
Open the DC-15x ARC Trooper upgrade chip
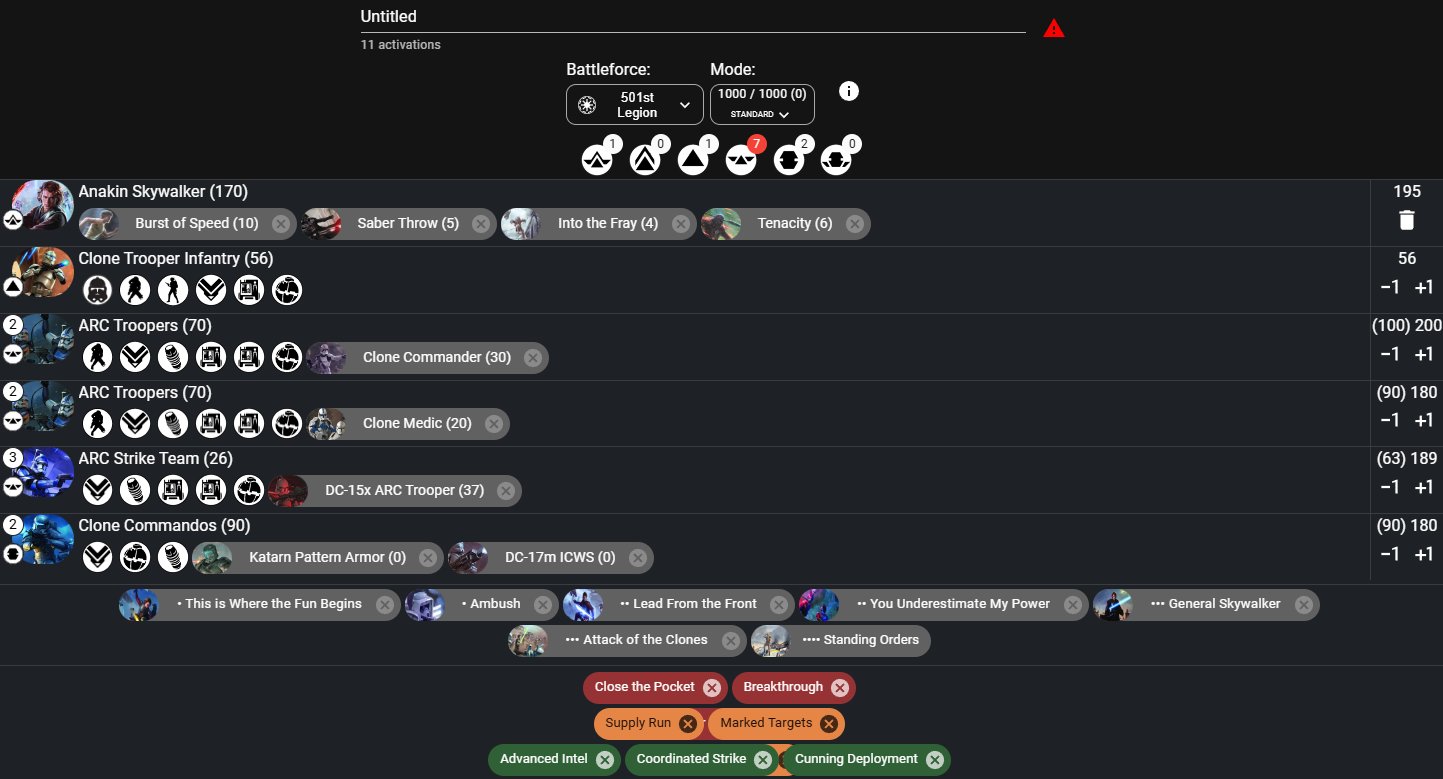(394, 491)
